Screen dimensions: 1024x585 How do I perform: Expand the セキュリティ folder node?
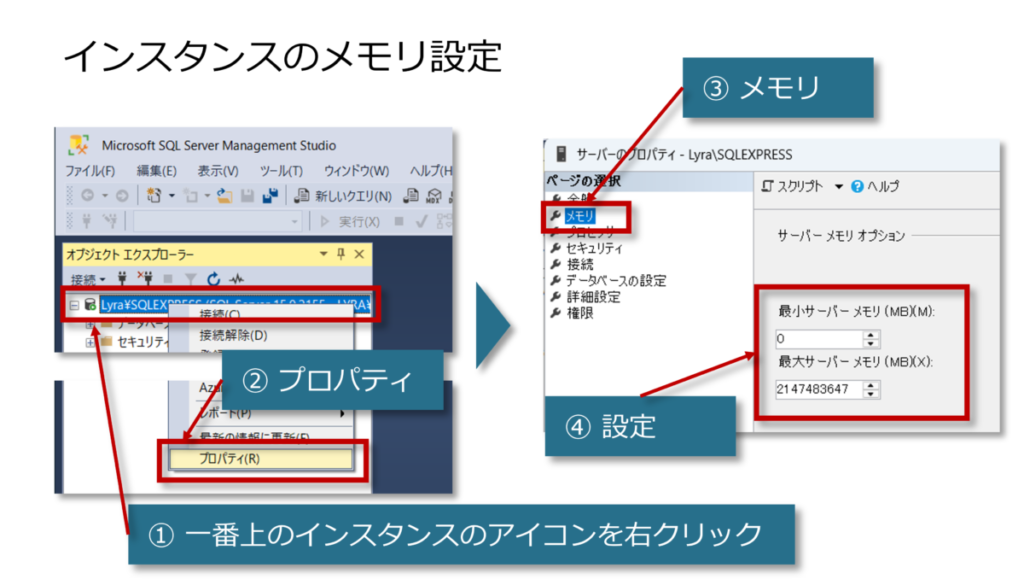coord(90,342)
